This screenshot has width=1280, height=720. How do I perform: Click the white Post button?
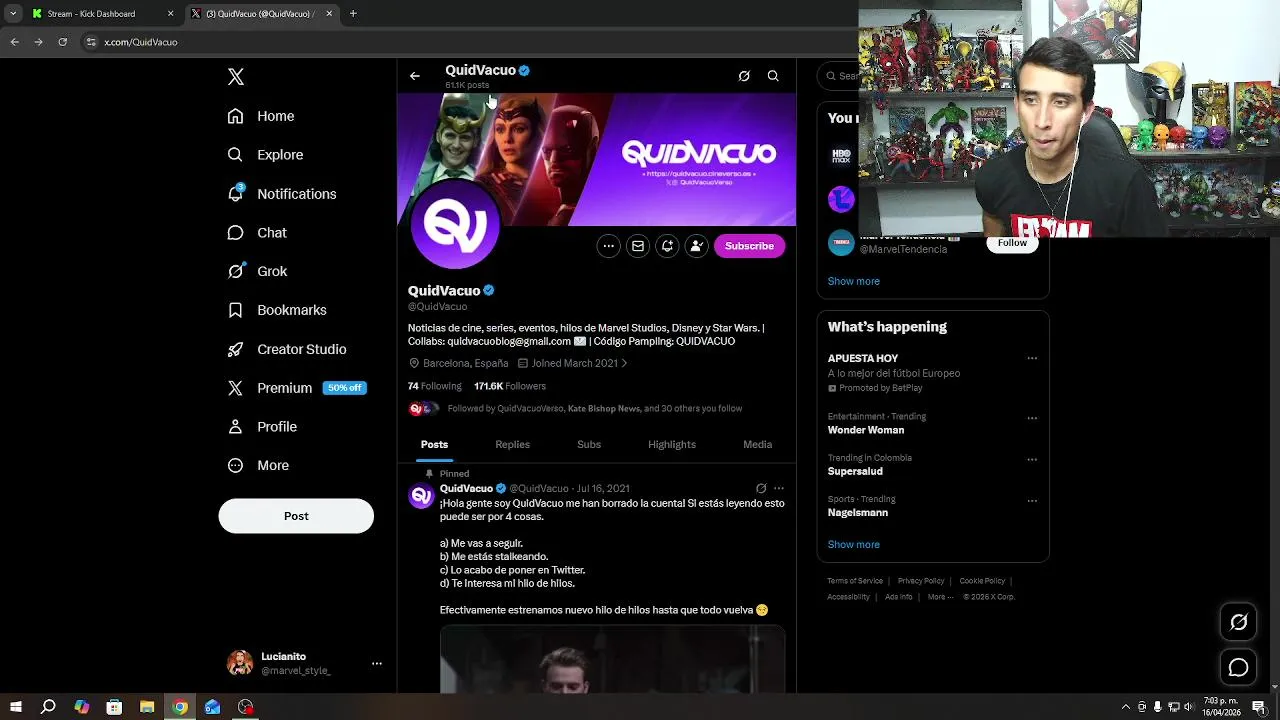tap(296, 516)
